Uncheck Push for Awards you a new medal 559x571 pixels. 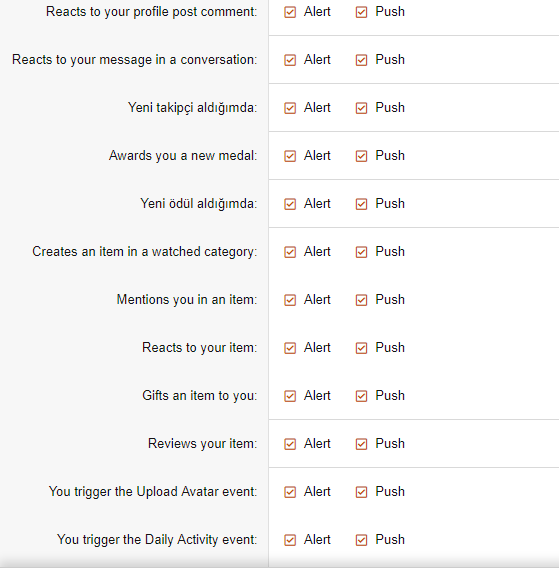point(361,156)
